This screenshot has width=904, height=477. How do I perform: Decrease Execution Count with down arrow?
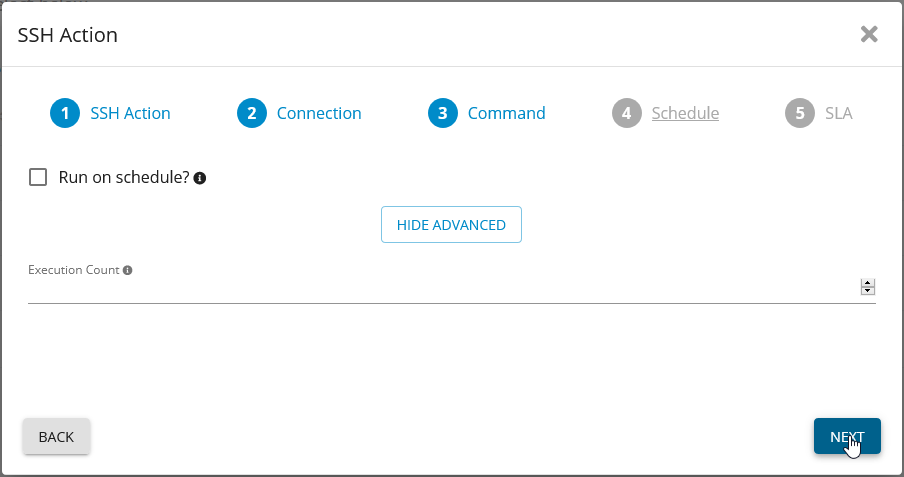coord(867,291)
